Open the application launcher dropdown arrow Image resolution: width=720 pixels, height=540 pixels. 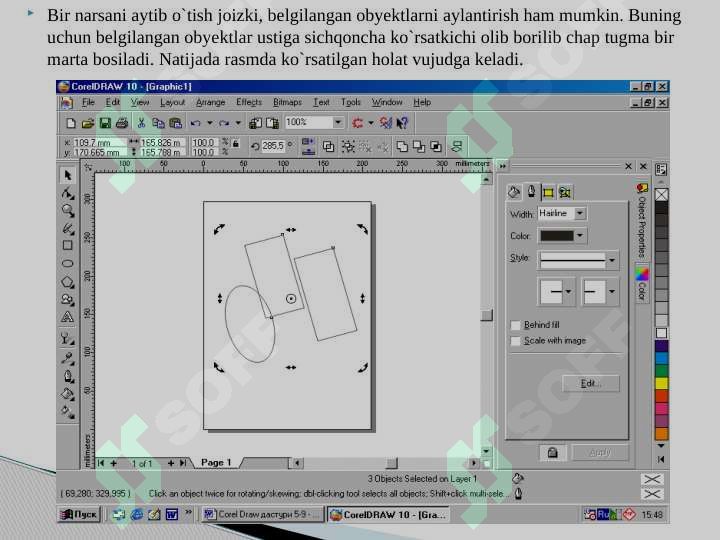[x=371, y=123]
